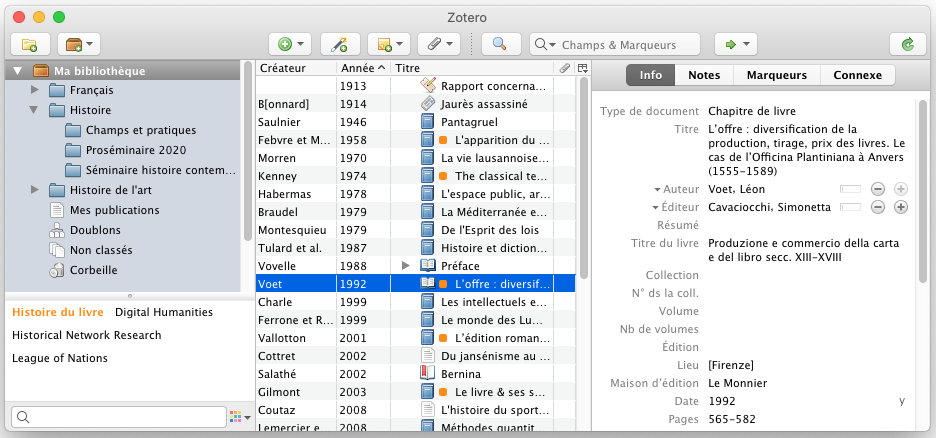Click the collections pane scrollbar

pyautogui.click(x=247, y=149)
